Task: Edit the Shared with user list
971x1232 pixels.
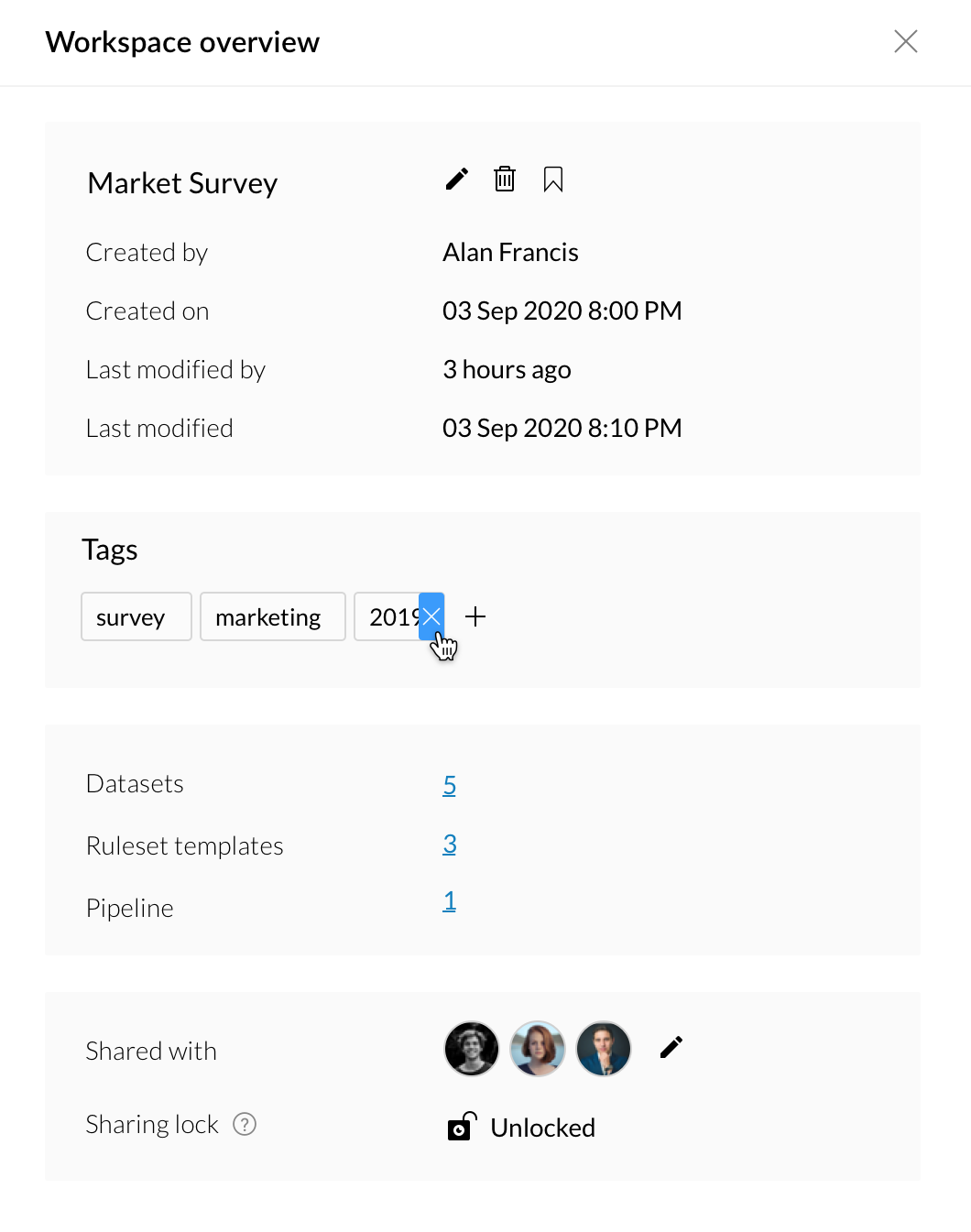Action: (x=671, y=1047)
